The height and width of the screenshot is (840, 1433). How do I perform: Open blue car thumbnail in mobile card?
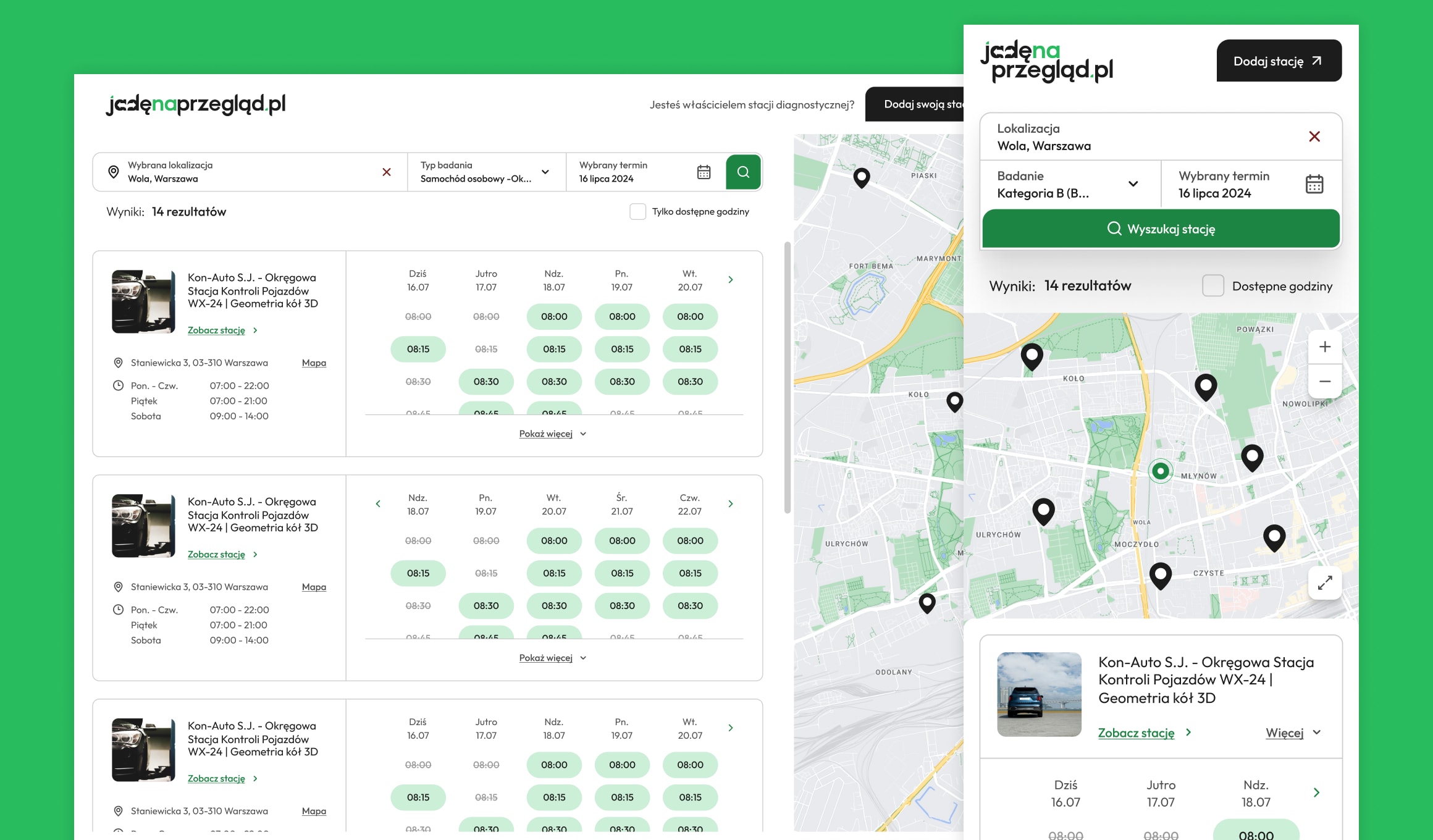[x=1039, y=694]
